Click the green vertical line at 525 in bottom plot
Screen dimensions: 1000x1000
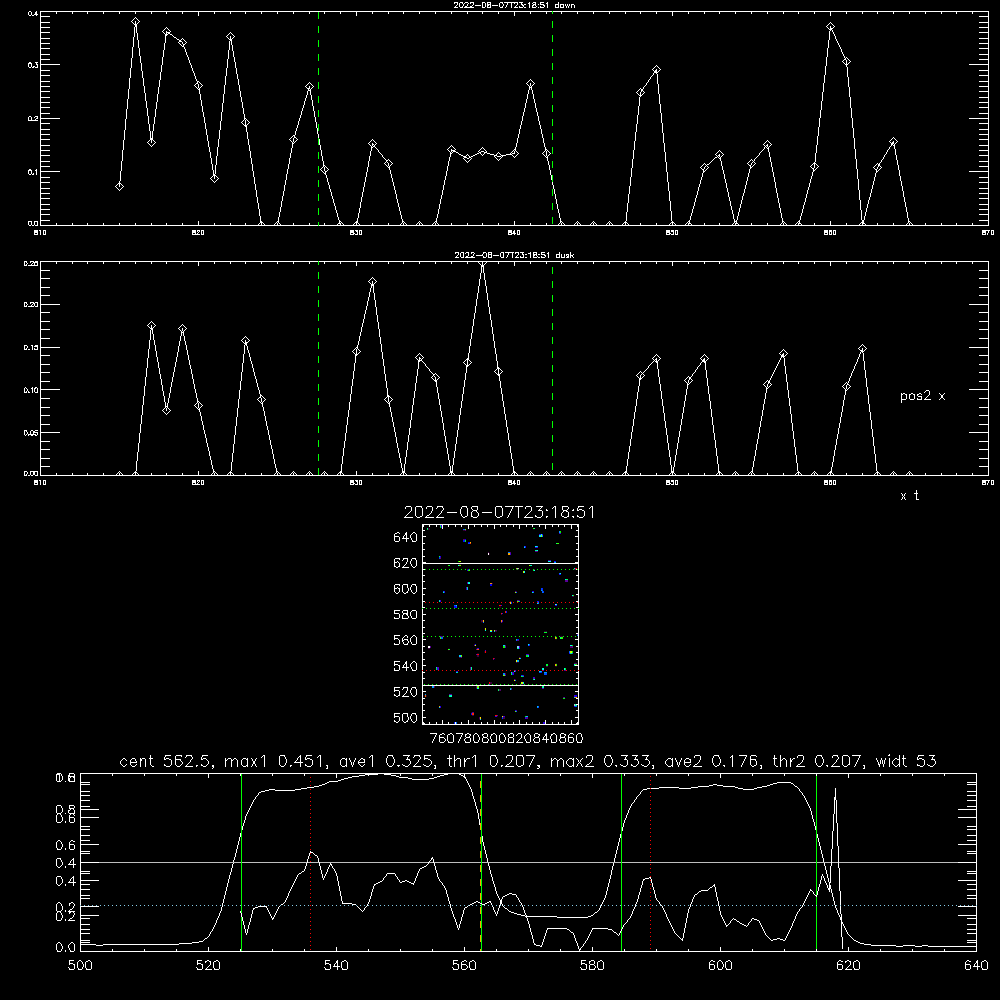pos(241,861)
